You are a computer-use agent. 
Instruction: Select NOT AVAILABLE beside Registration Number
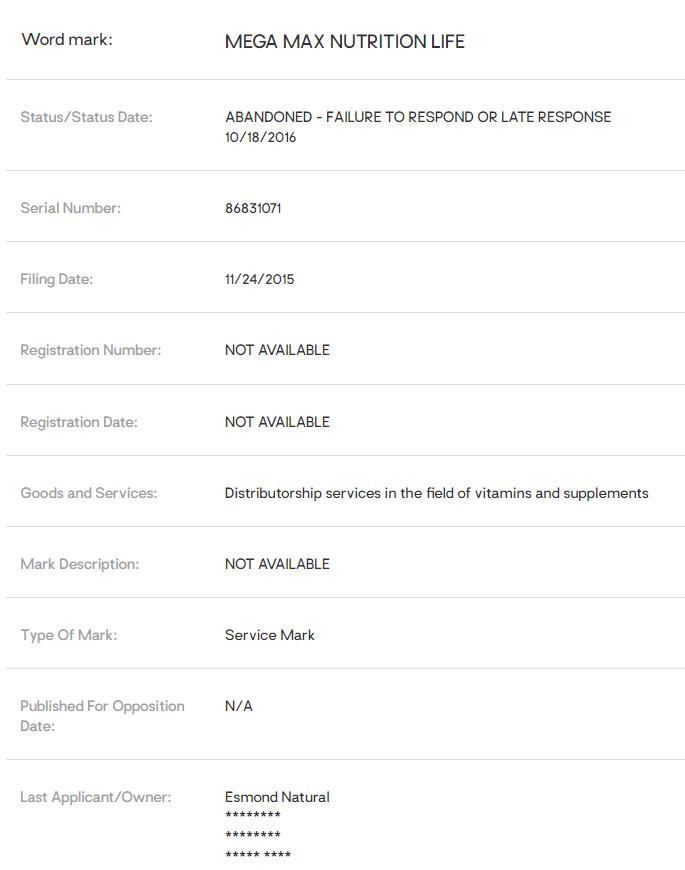277,350
